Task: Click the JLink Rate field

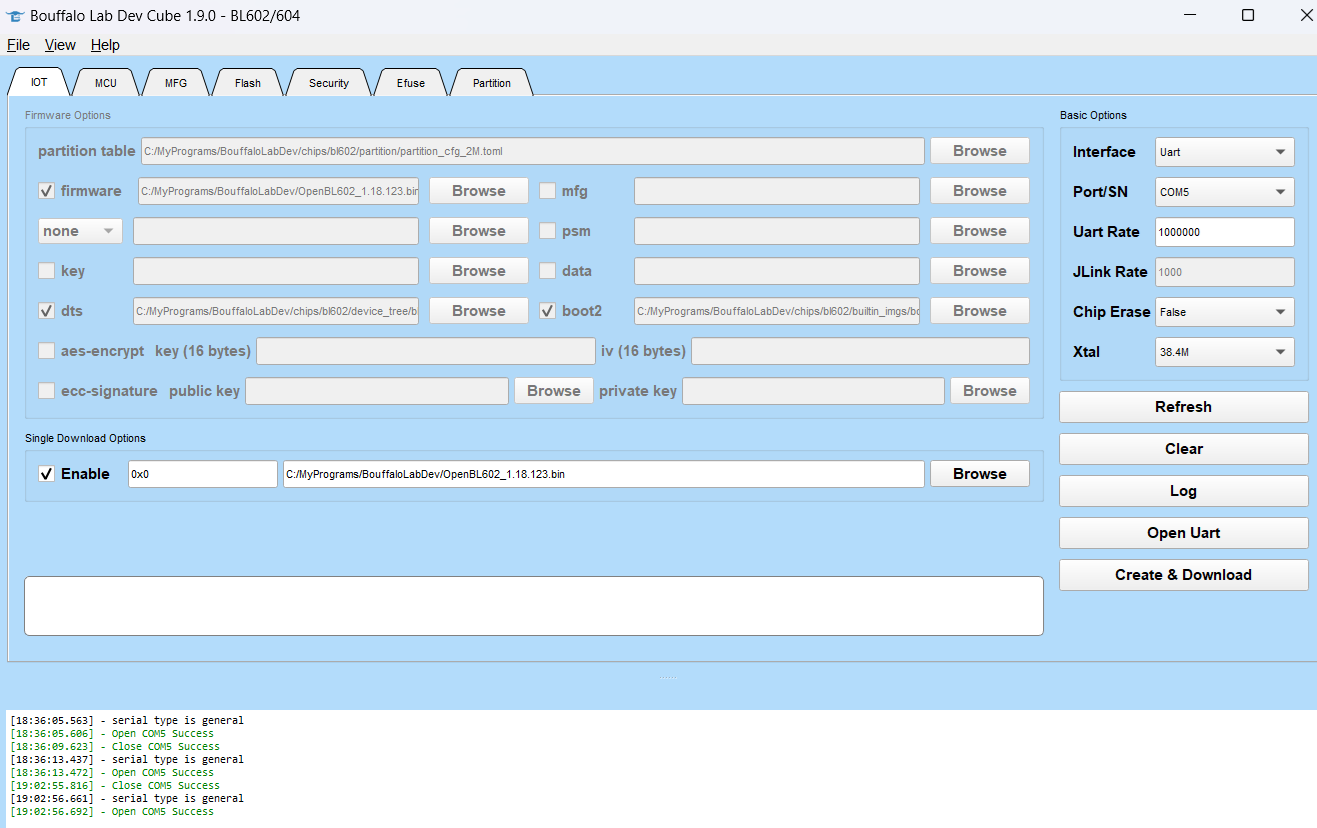Action: coord(1225,272)
